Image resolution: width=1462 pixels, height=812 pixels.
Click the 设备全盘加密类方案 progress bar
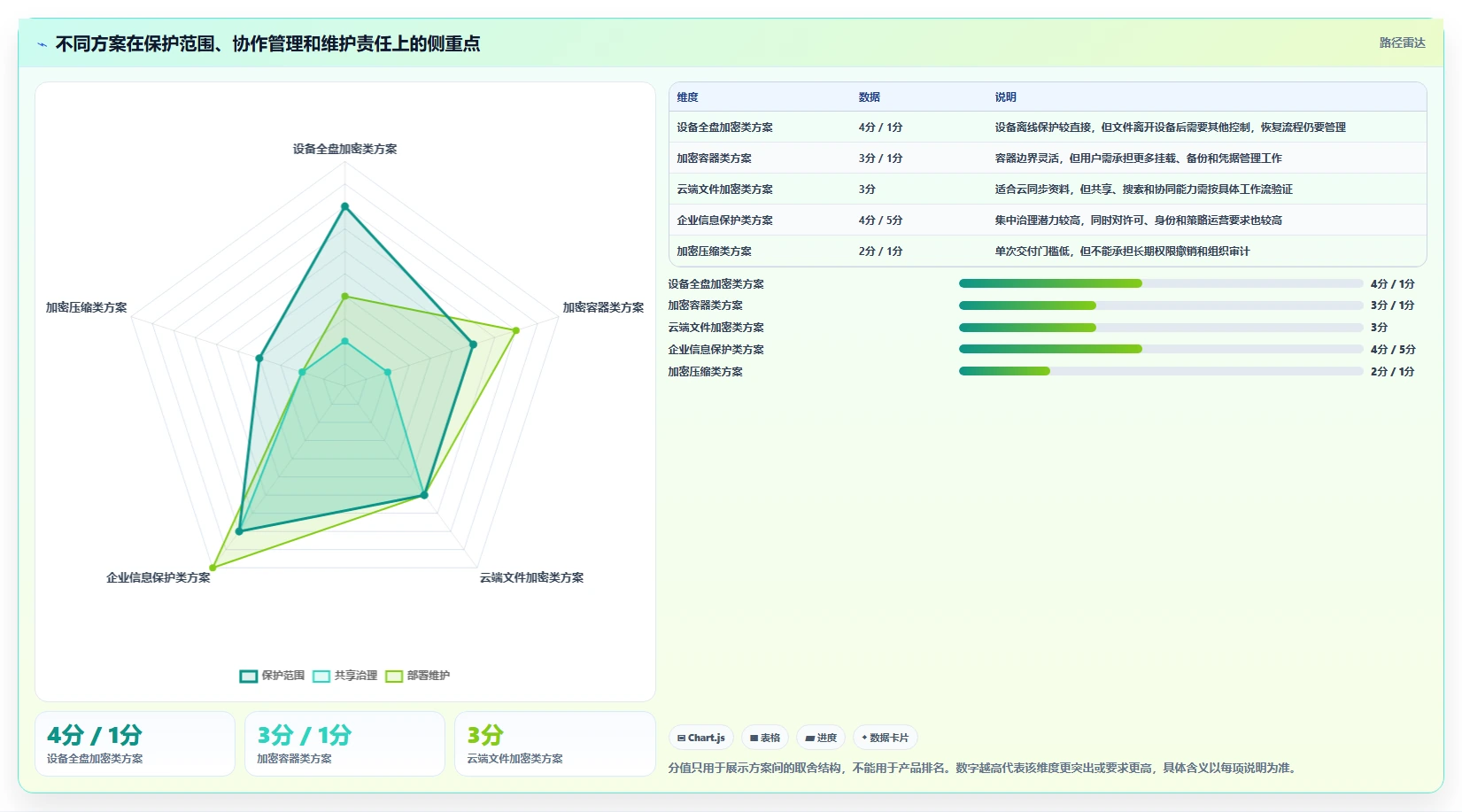point(1161,283)
